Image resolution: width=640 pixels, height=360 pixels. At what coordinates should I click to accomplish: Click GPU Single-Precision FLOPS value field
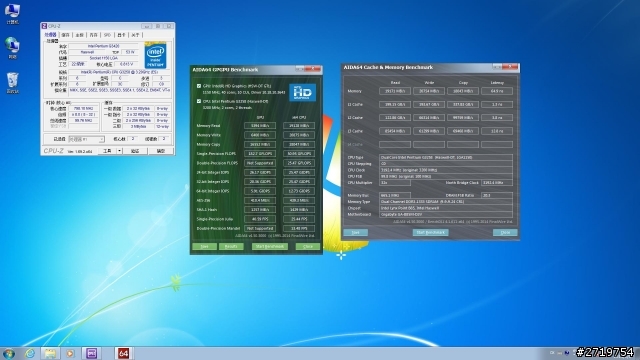(260, 154)
